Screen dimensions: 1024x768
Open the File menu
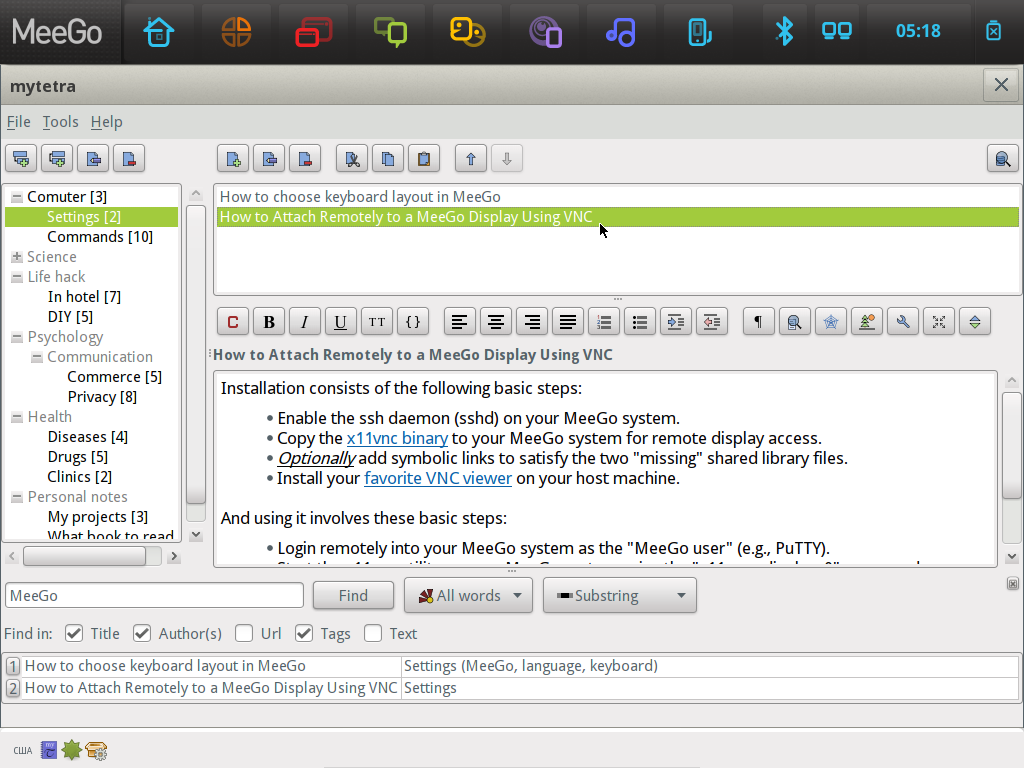point(19,122)
